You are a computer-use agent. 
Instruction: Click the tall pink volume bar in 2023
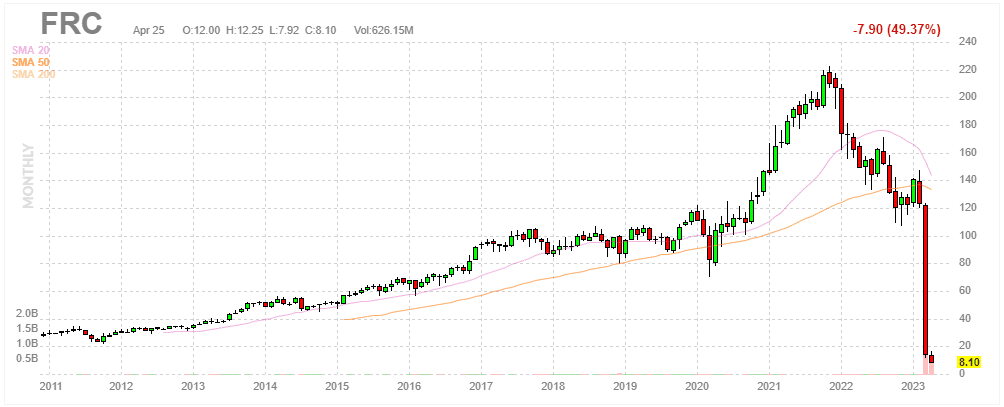[925, 365]
